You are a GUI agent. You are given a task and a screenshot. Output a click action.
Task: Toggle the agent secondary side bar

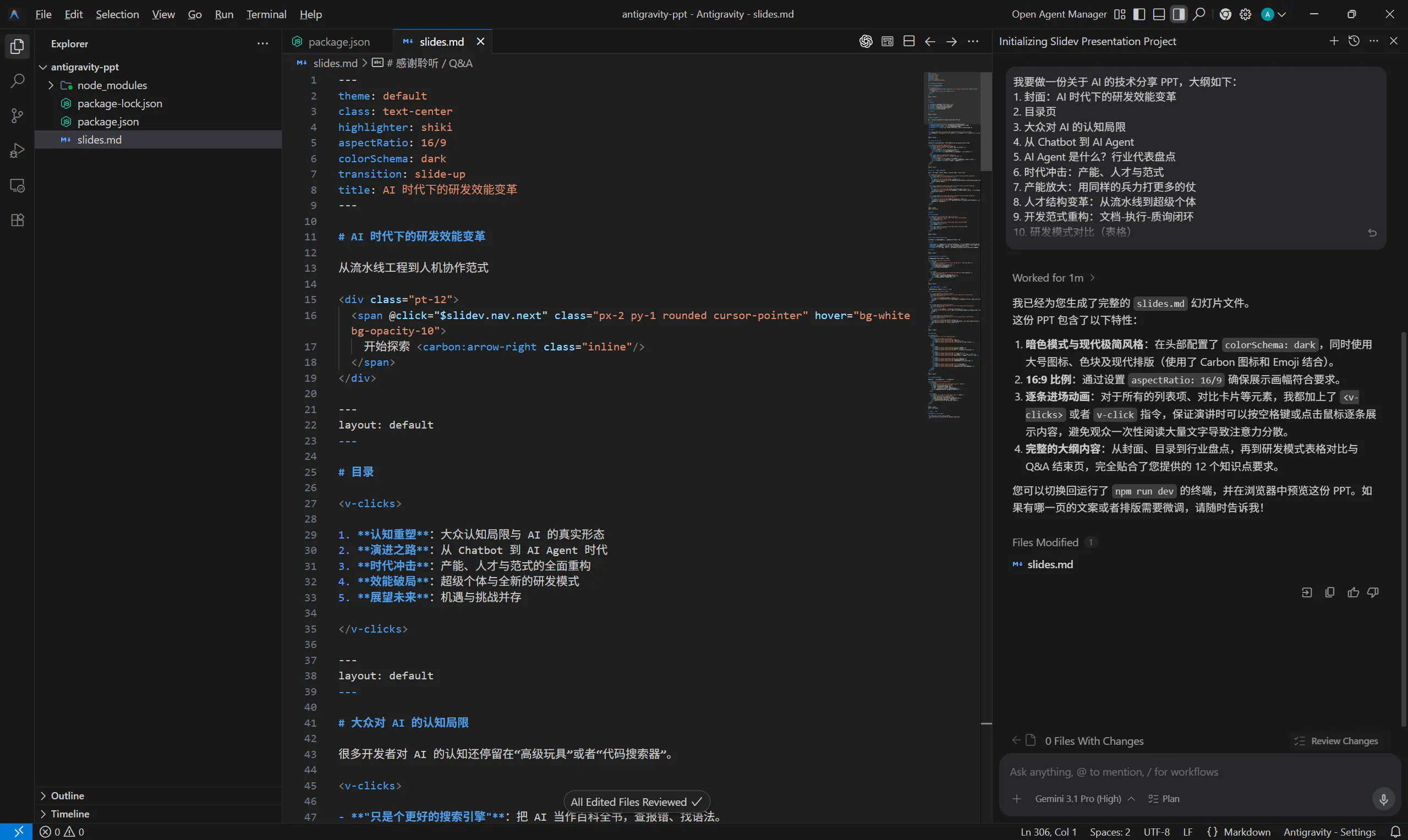tap(1179, 14)
